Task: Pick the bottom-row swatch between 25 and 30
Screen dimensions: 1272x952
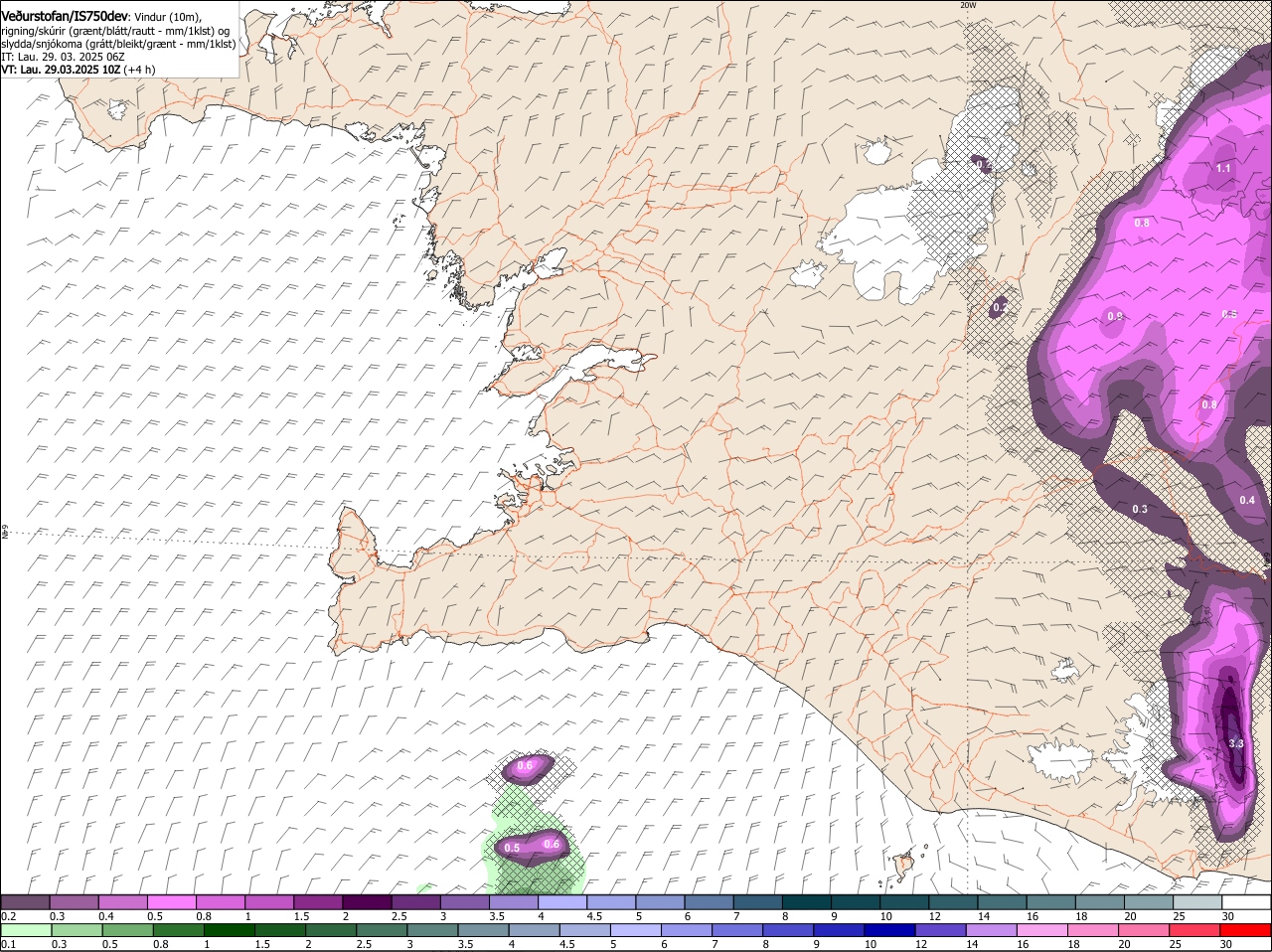Action: click(1196, 930)
